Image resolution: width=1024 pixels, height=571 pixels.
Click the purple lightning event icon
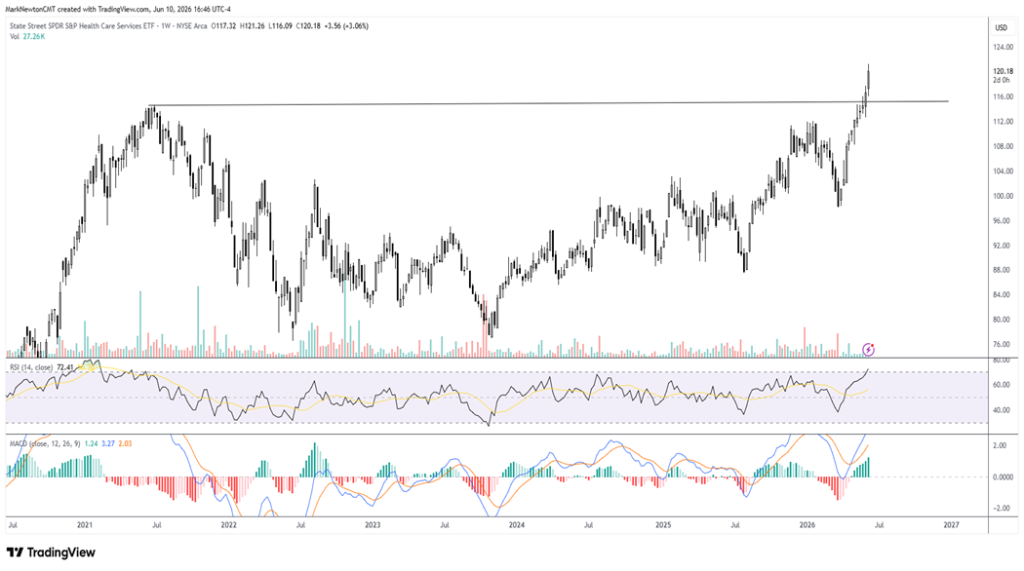pos(869,350)
